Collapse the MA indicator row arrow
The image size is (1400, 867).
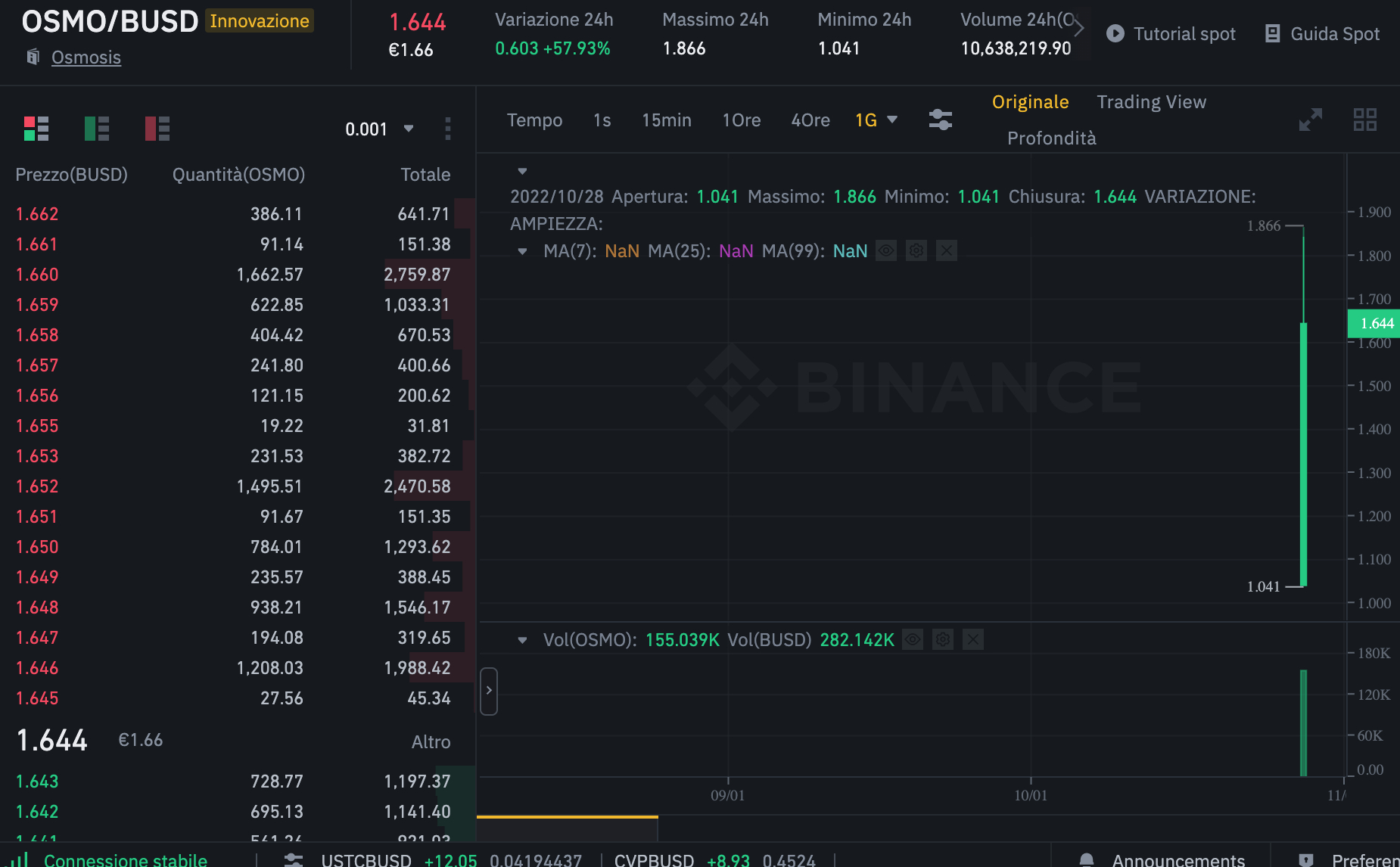(x=522, y=251)
